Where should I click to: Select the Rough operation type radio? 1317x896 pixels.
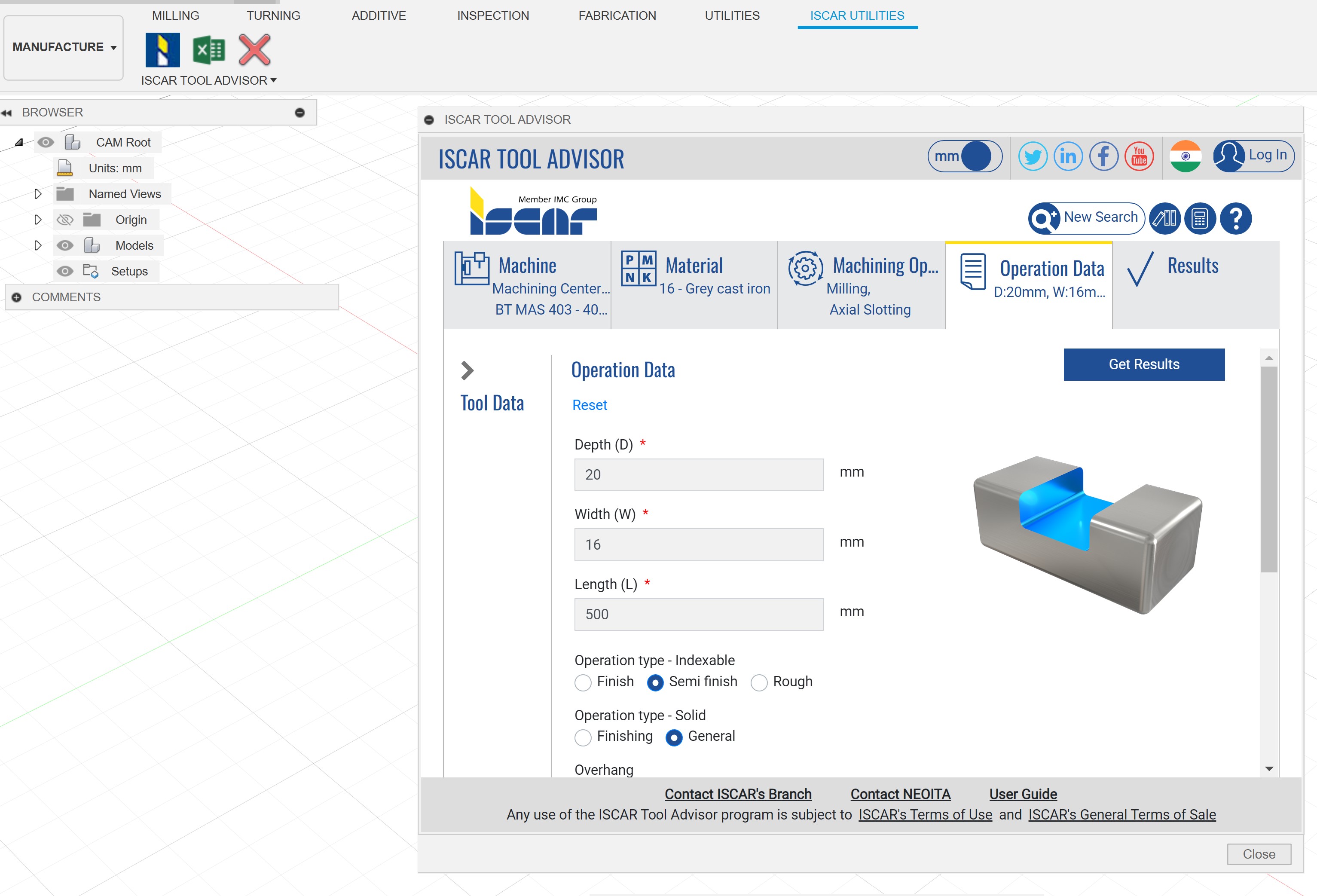759,682
